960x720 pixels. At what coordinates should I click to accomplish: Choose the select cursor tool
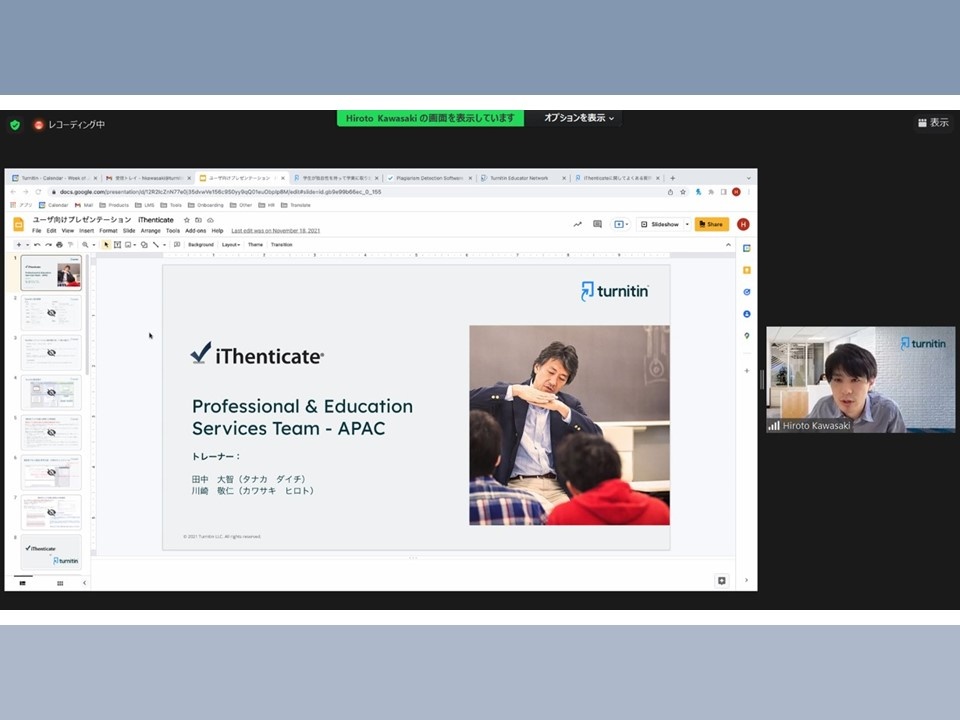tap(106, 245)
